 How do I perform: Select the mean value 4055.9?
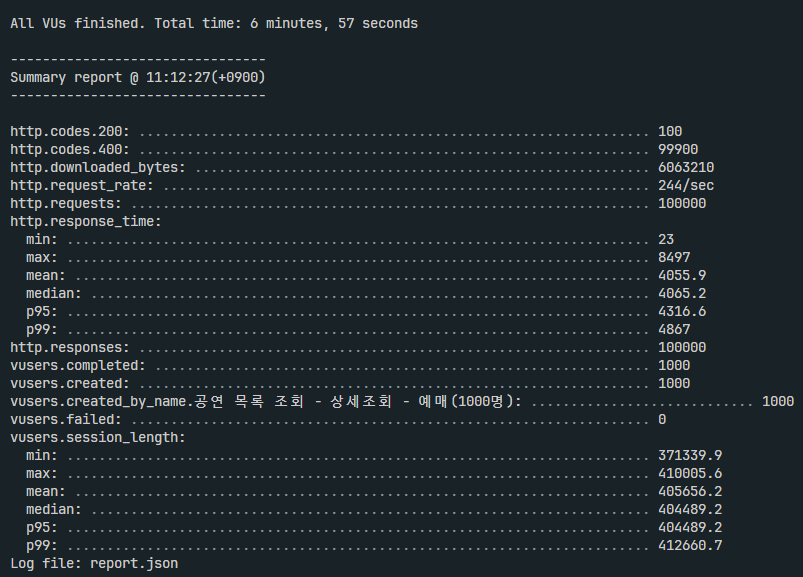(682, 275)
